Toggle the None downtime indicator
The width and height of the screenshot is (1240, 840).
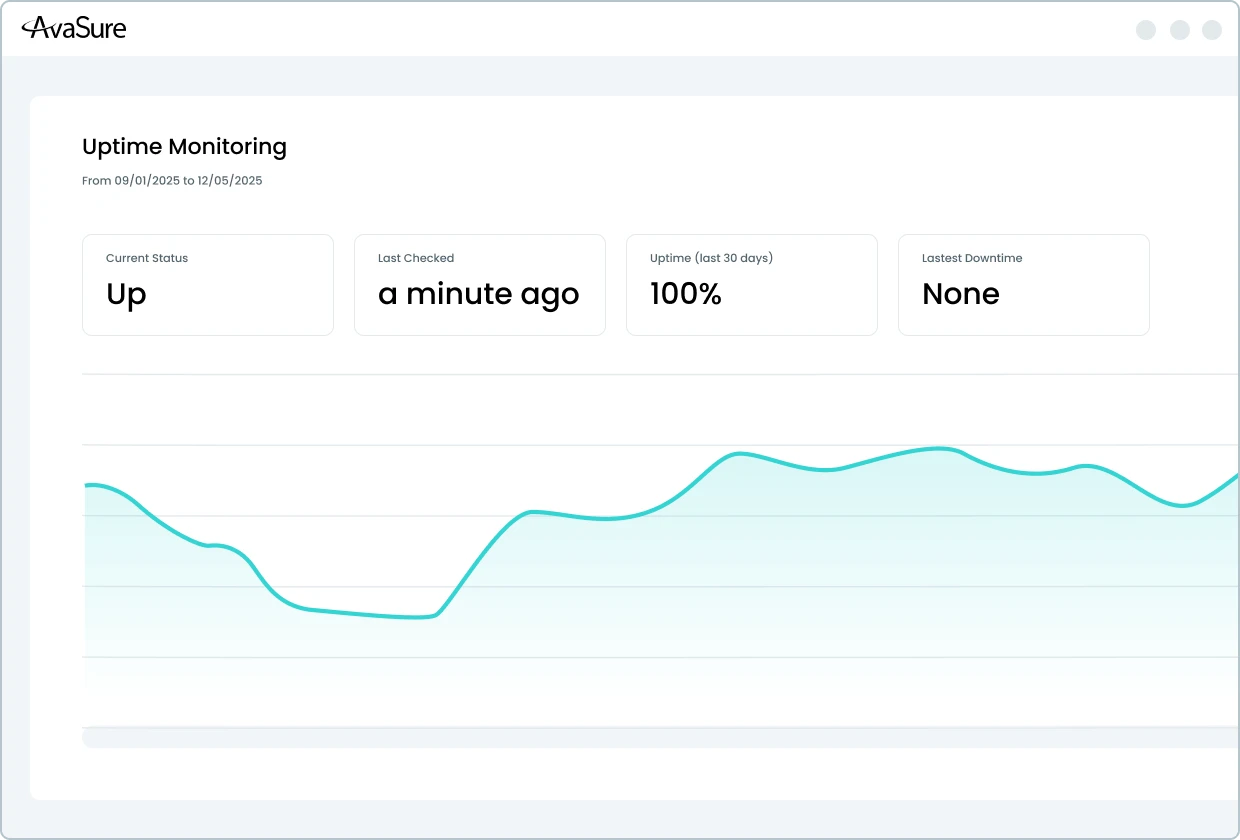[x=960, y=294]
